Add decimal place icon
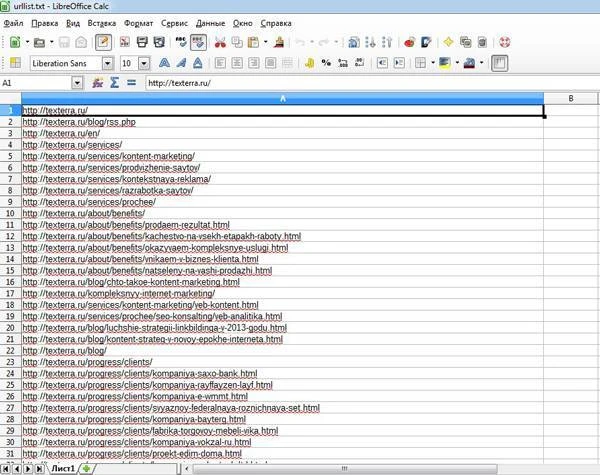Screen dimensions: 600x475 pos(343,63)
